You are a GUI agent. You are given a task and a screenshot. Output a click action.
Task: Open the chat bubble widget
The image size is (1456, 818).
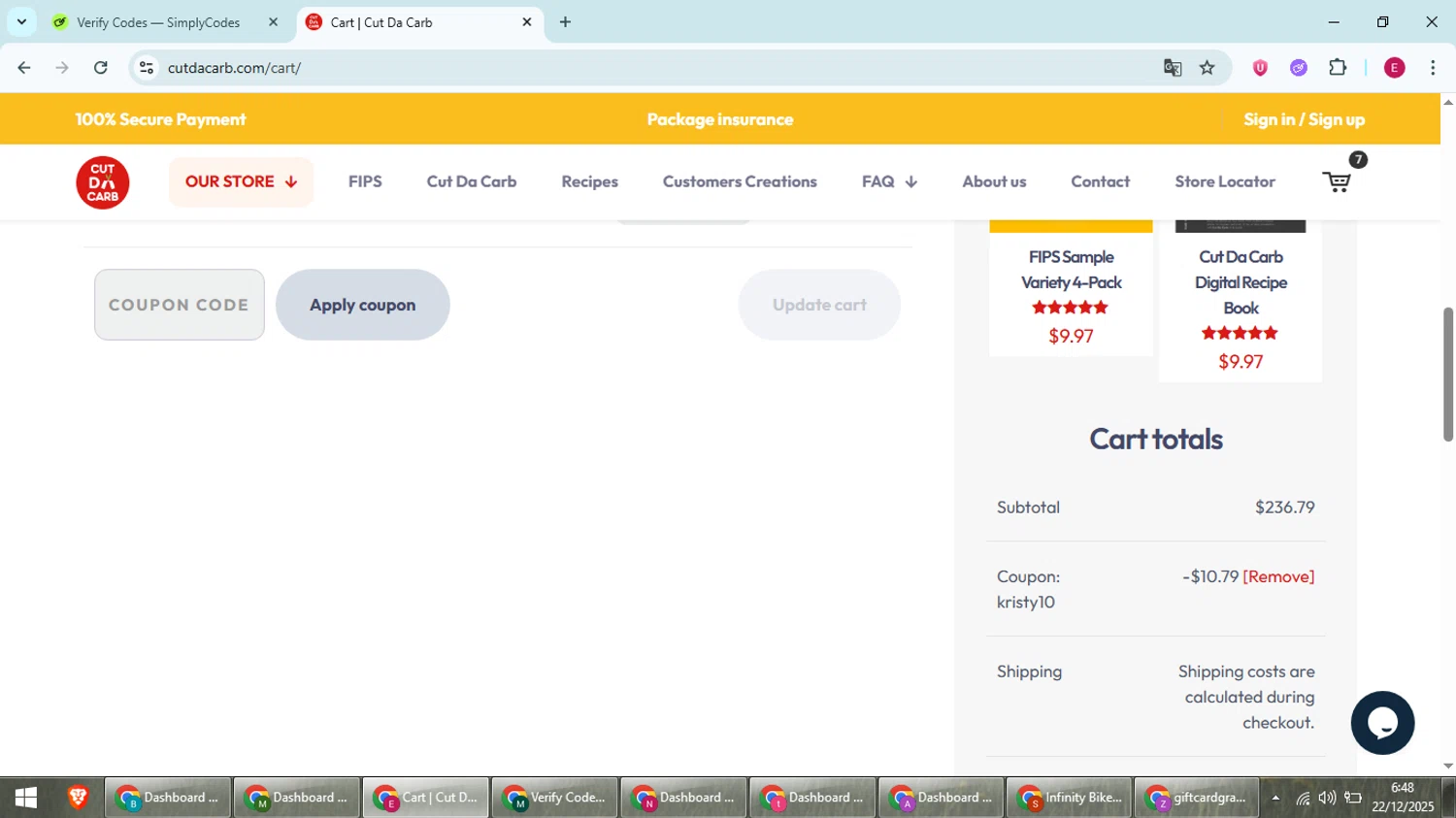tap(1382, 723)
